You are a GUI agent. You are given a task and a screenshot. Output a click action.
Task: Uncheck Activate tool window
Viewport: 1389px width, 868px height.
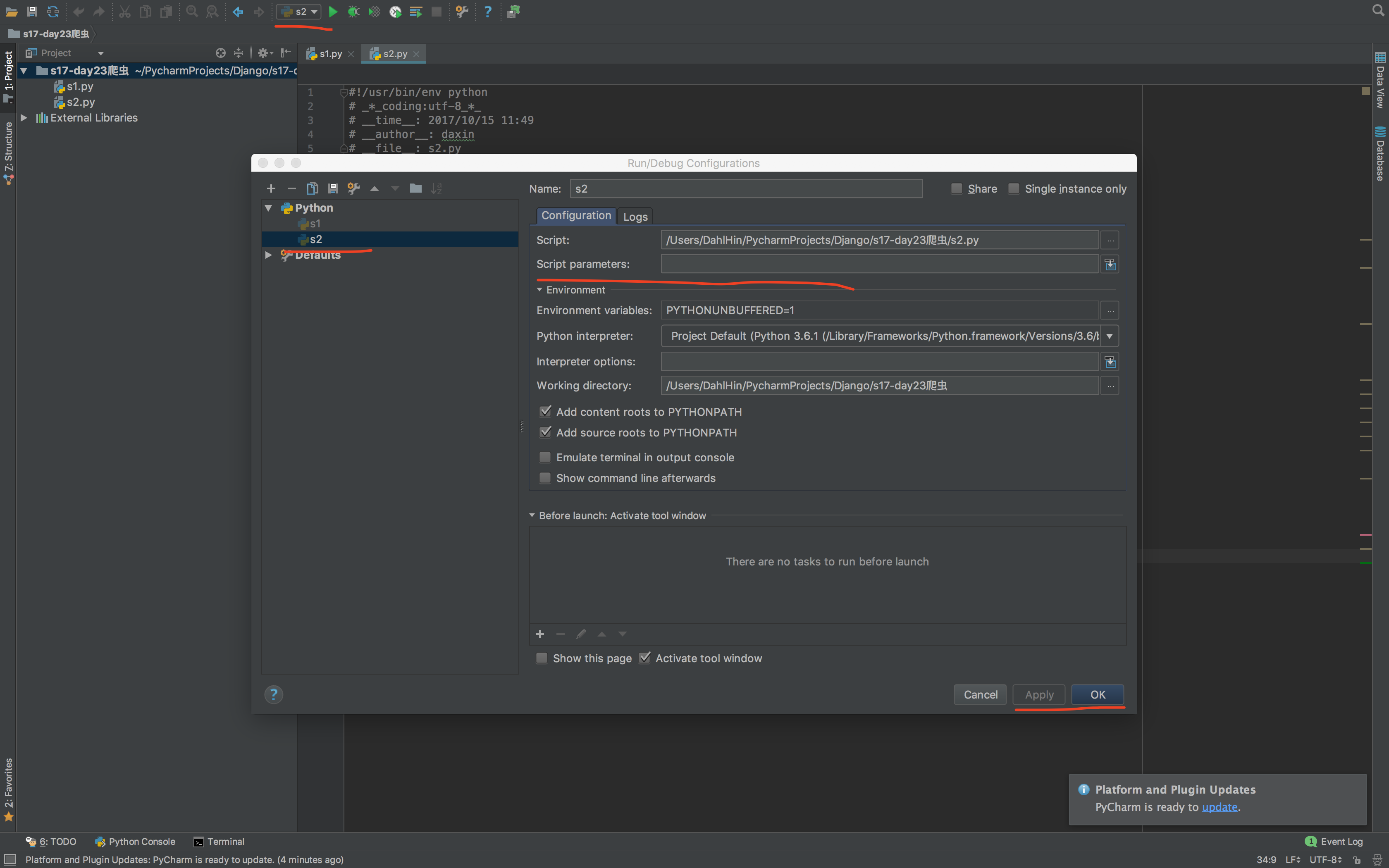[644, 658]
